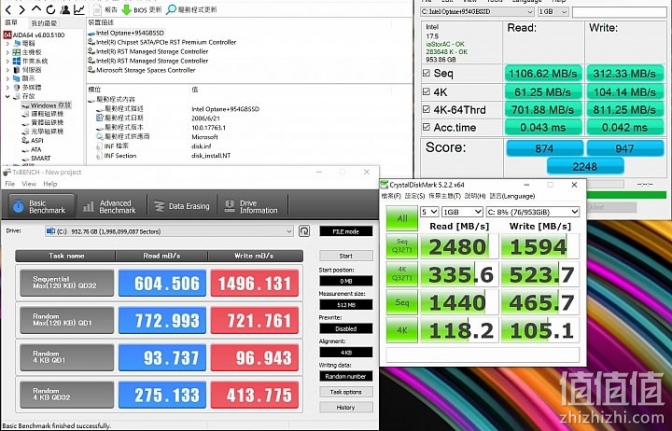Click the 伺服器 server icon in tree
672x431 pixels.
click(17, 70)
